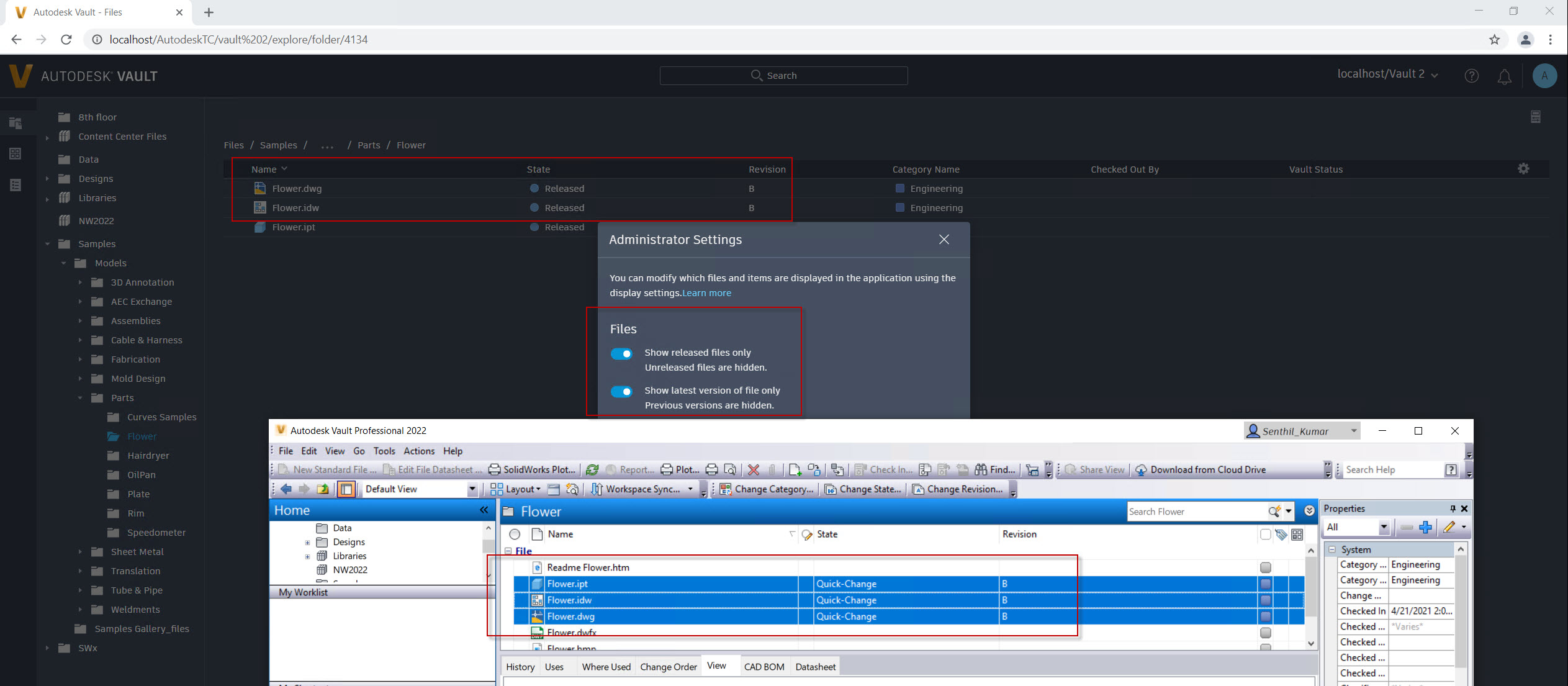This screenshot has width=1568, height=686.
Task: Expand the Assemblies folder in the web tree
Action: pos(80,321)
